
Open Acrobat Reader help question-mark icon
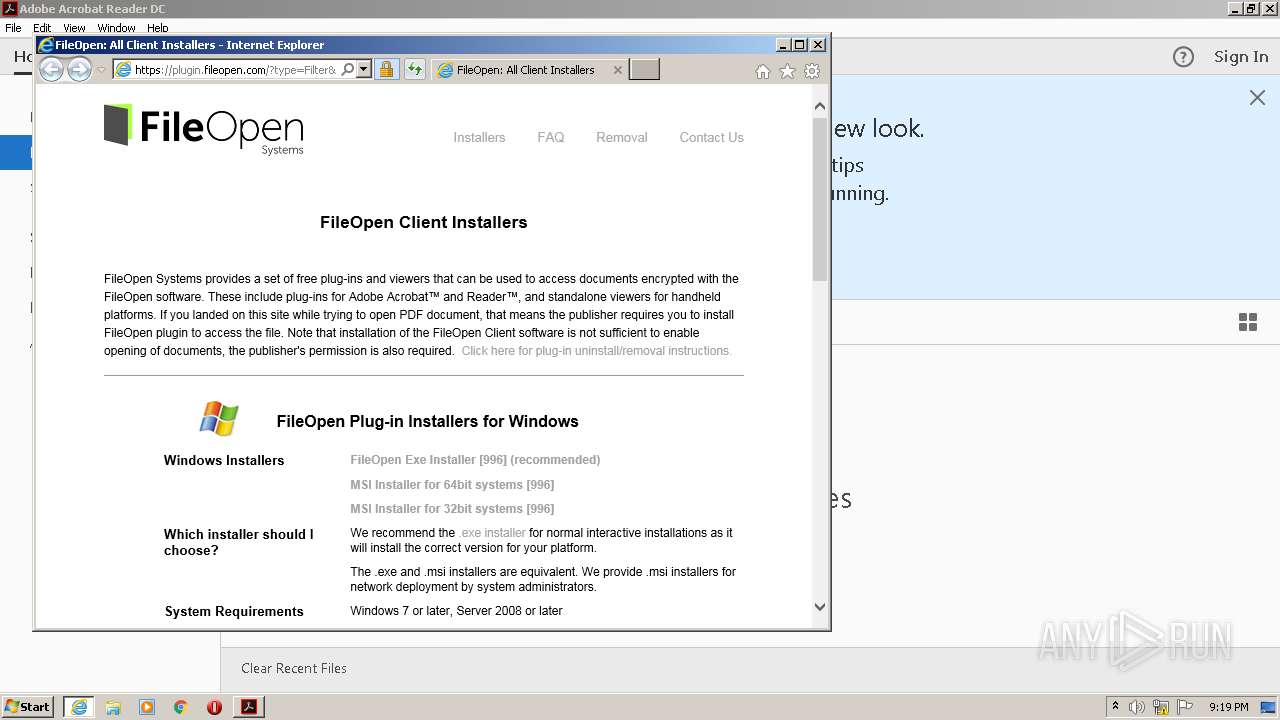(1183, 57)
